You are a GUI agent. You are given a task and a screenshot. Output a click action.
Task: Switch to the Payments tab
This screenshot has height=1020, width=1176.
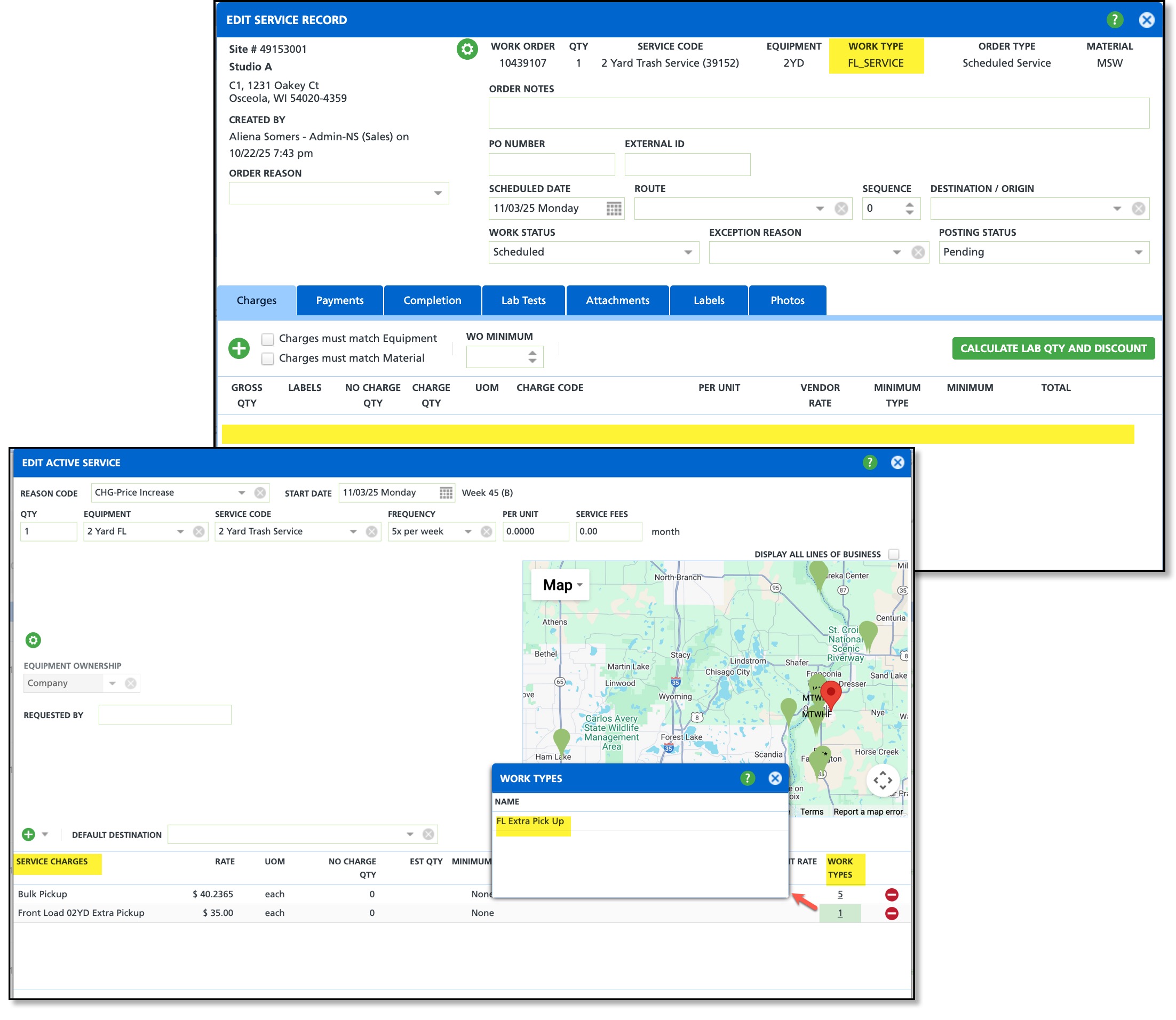tap(339, 300)
